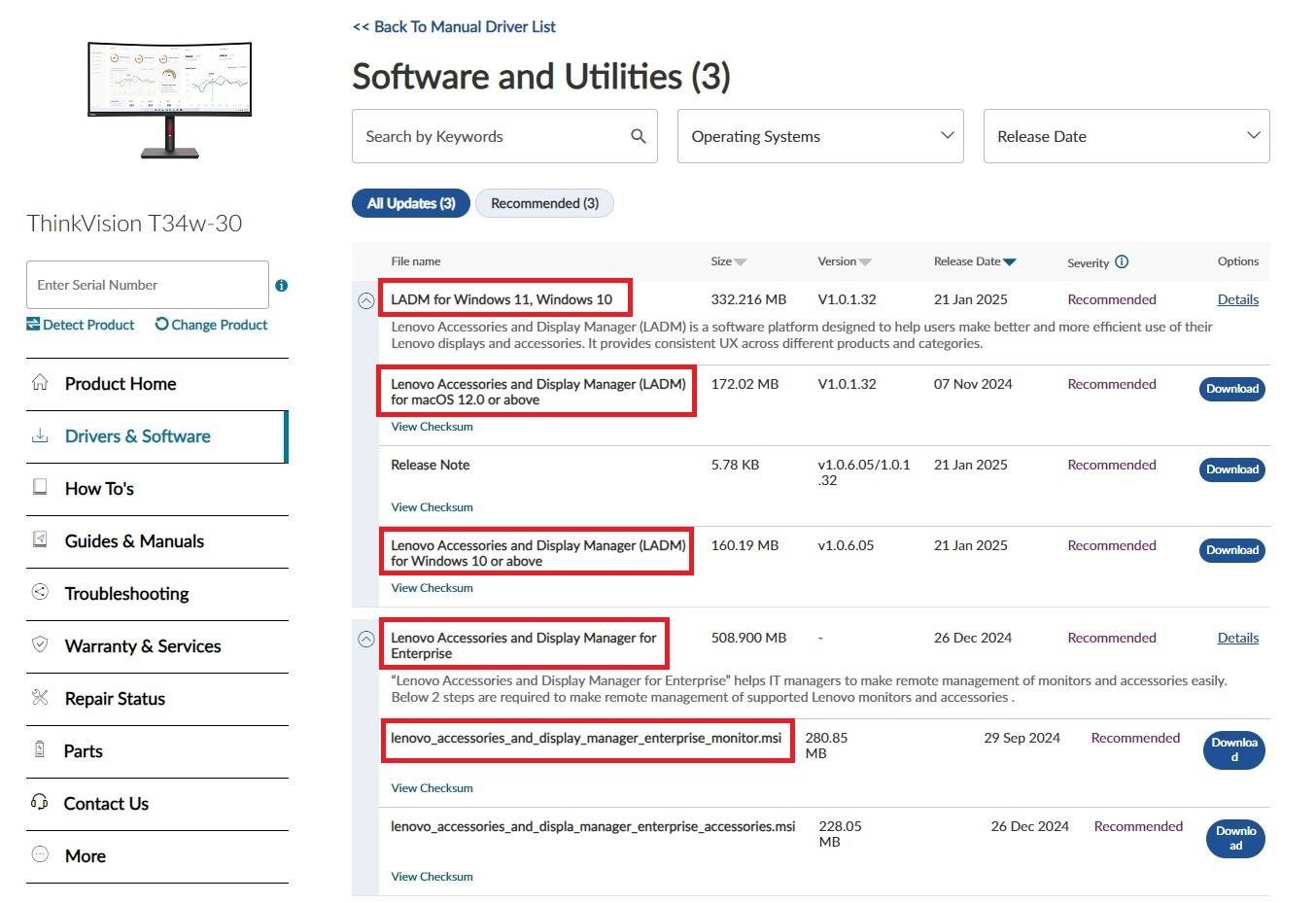
Task: Download LADM for macOS 12.0
Action: pos(1231,389)
